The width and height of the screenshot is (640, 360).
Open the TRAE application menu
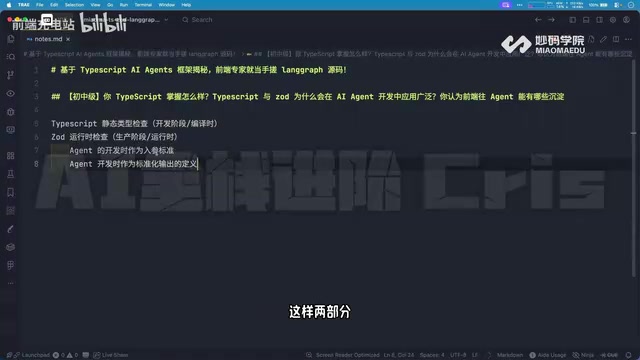pyautogui.click(x=24, y=5)
